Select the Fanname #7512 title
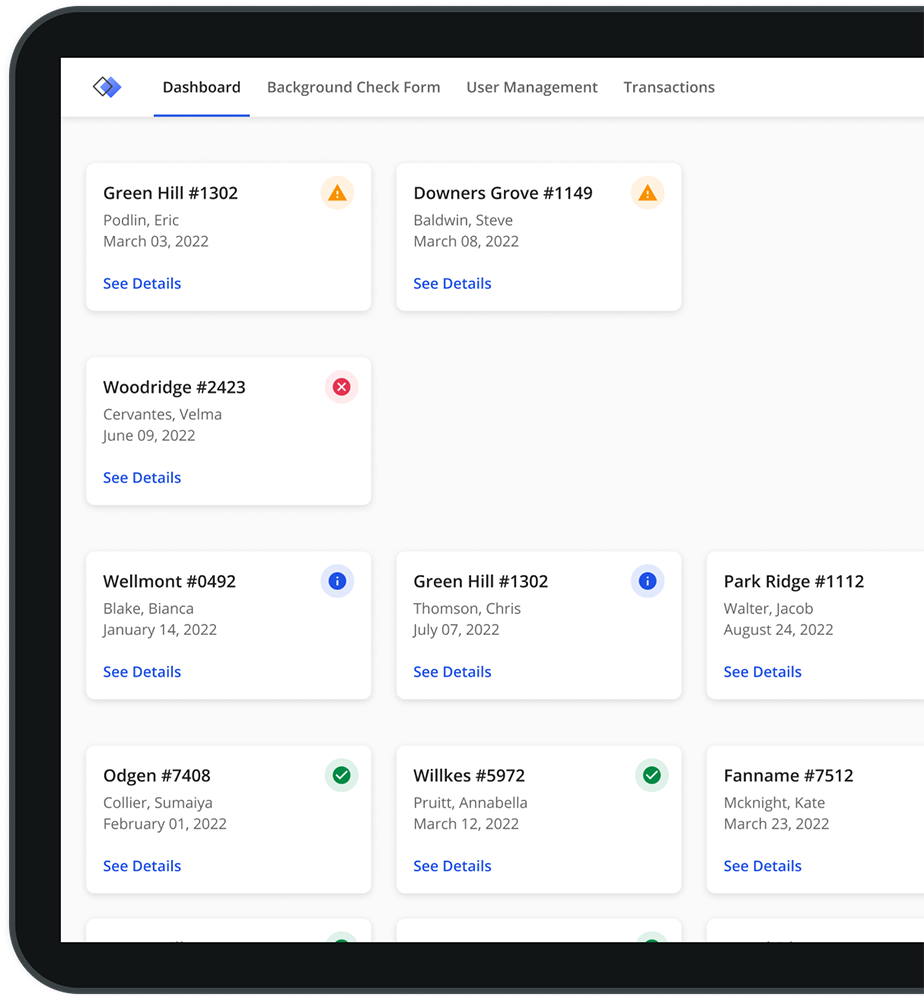The height and width of the screenshot is (1000, 924). point(788,776)
